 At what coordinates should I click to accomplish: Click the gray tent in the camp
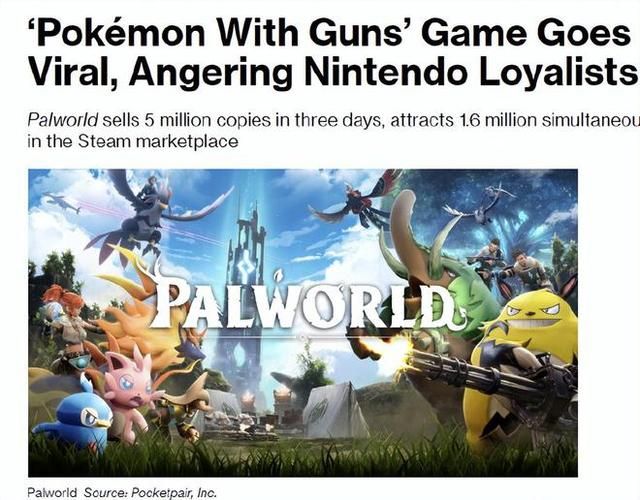coord(335,410)
